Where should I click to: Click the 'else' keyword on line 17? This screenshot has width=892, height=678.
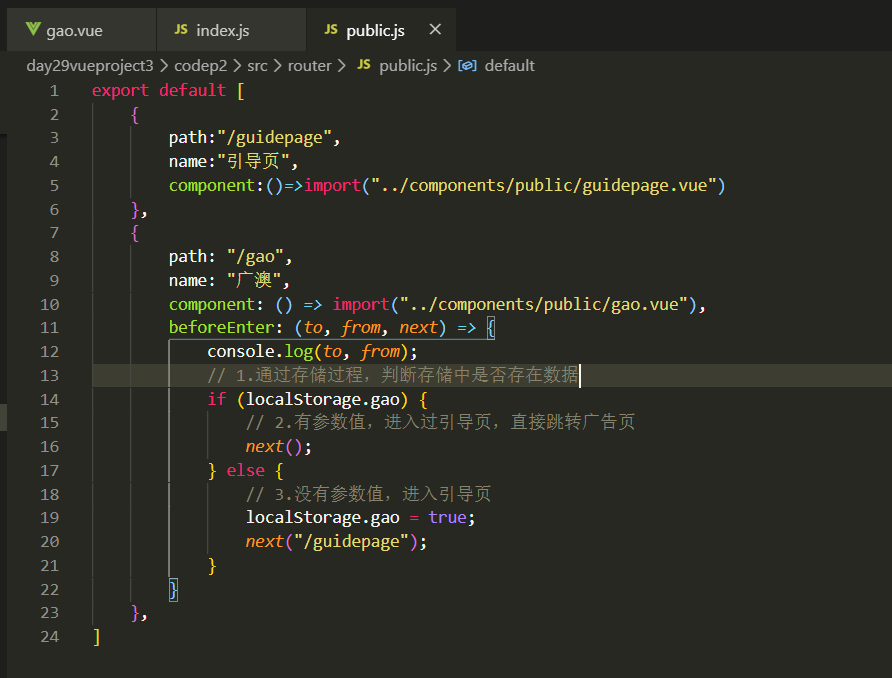click(246, 470)
